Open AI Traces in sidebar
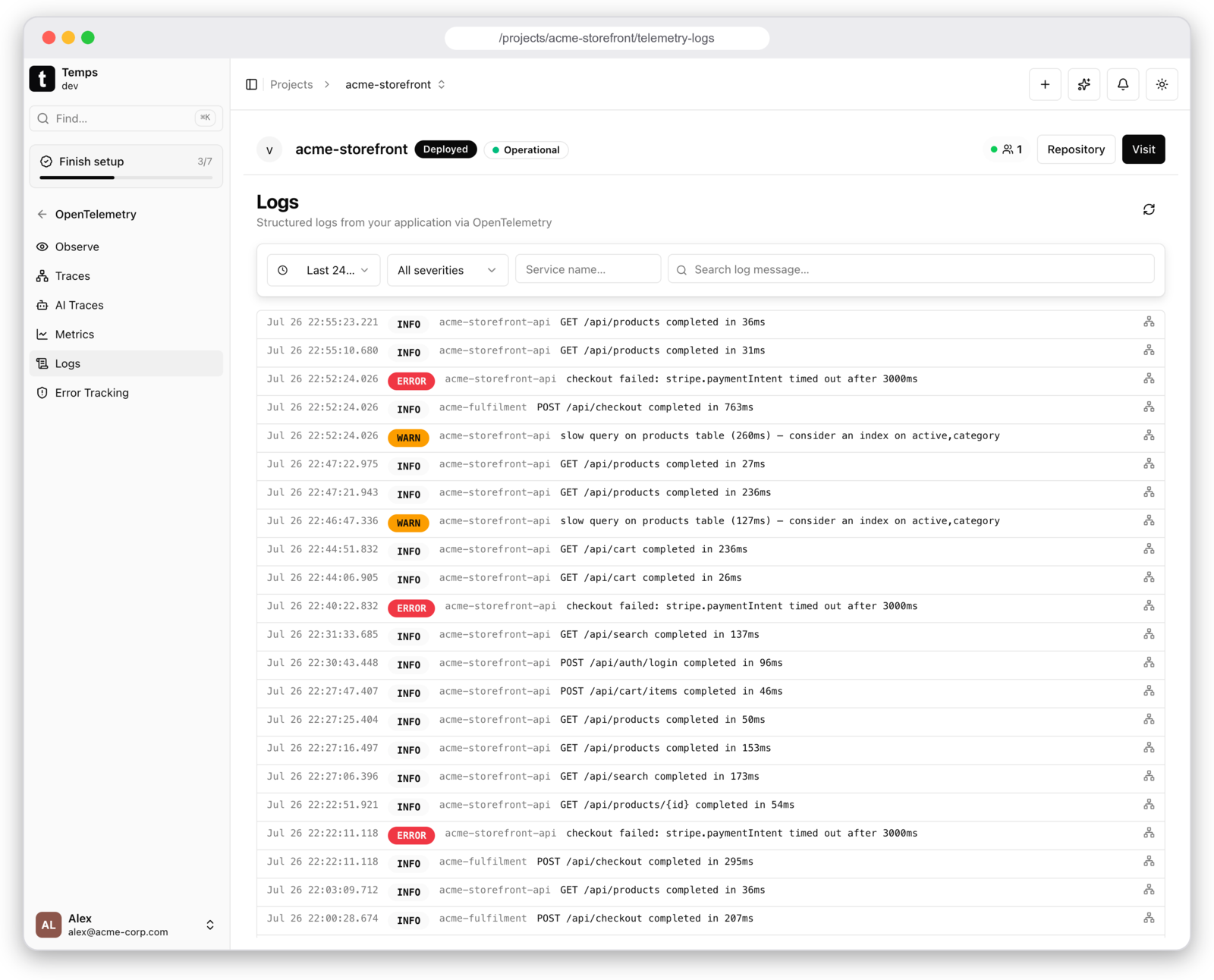 point(126,305)
